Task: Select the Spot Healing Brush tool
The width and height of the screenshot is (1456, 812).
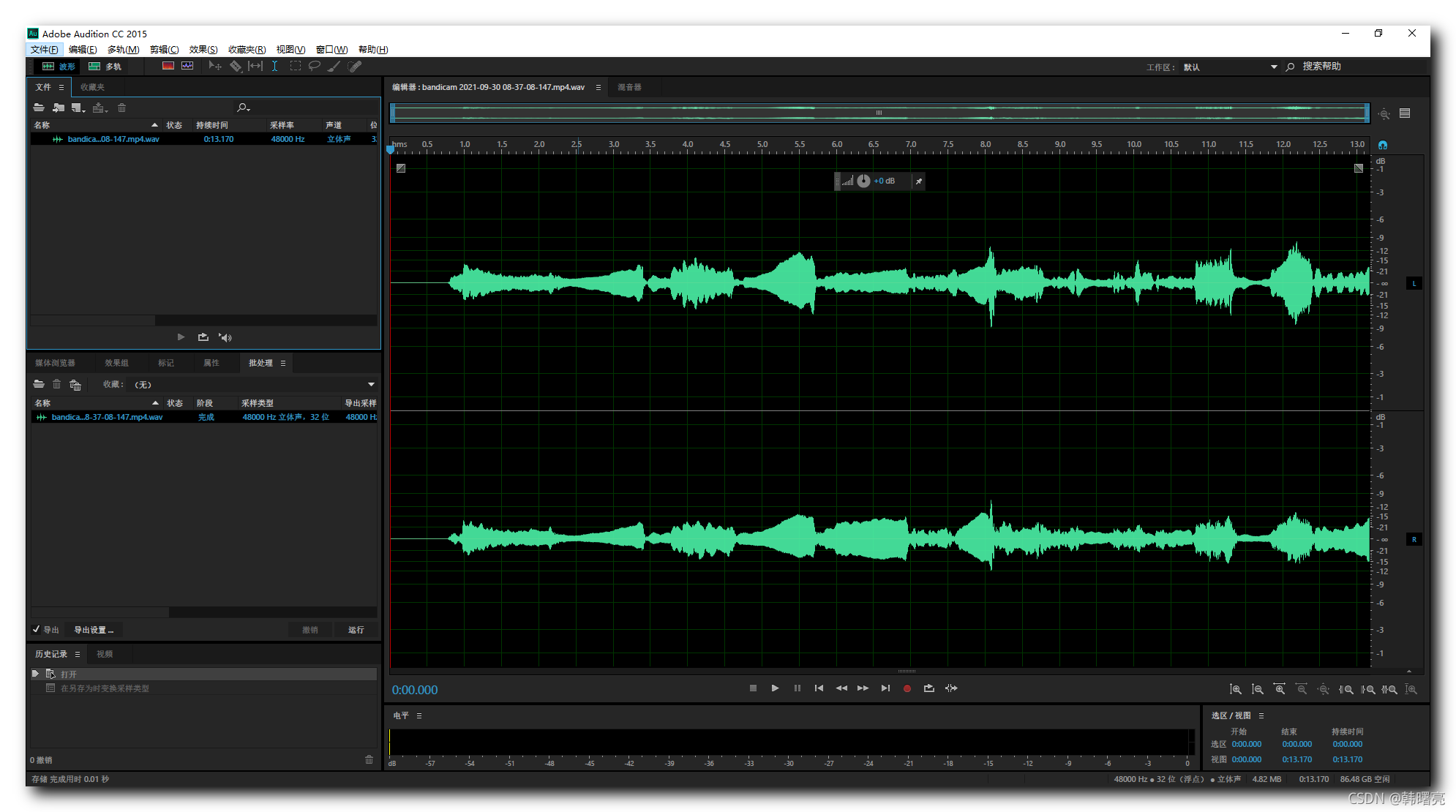Action: (355, 67)
